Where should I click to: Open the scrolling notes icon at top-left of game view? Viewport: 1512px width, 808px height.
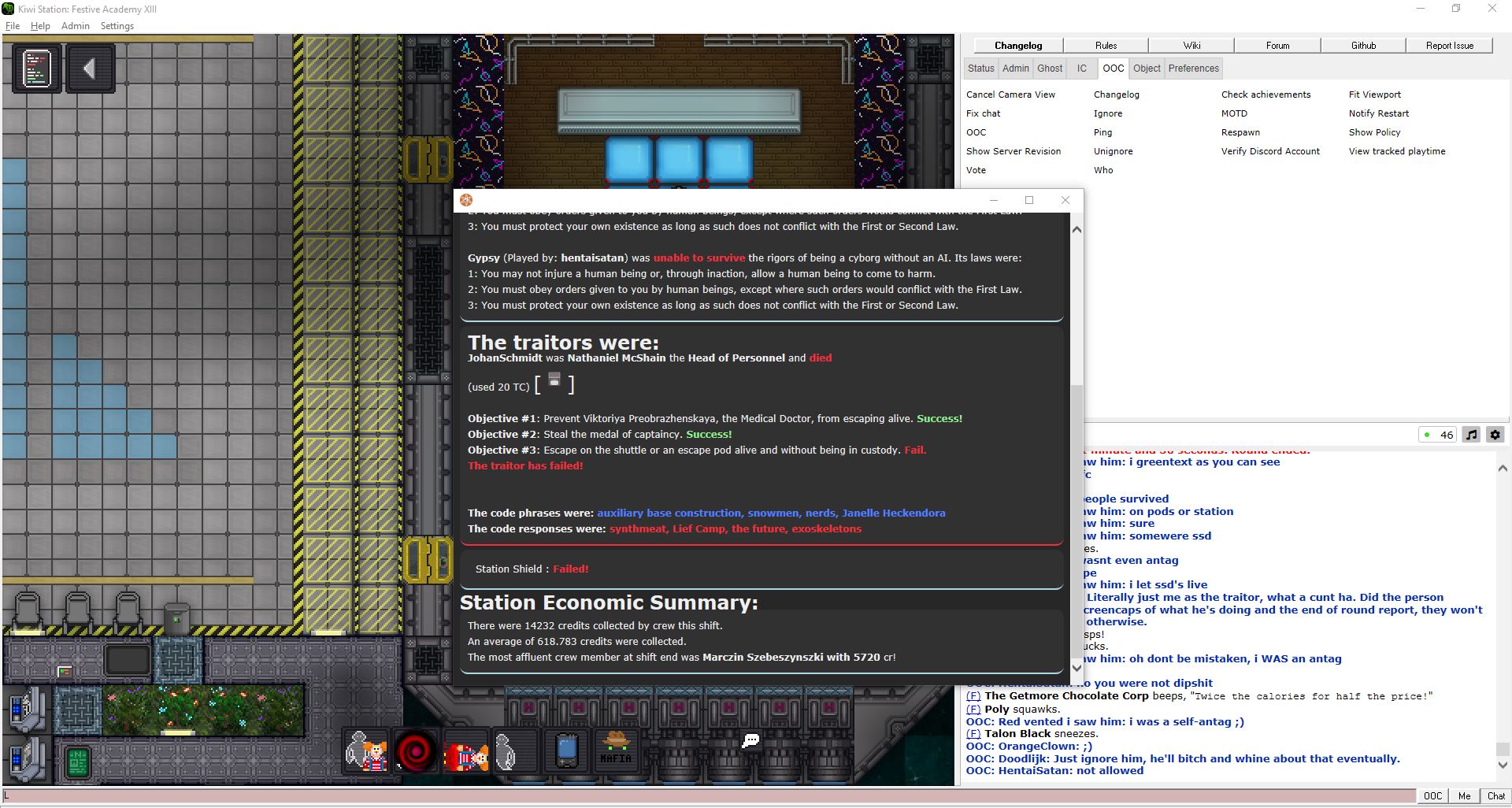pyautogui.click(x=37, y=69)
